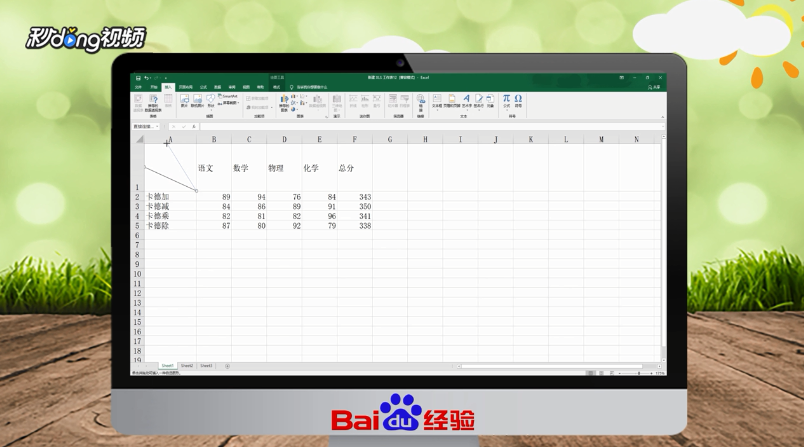Insert a Table from the ribbon
The height and width of the screenshot is (447, 804).
[168, 101]
